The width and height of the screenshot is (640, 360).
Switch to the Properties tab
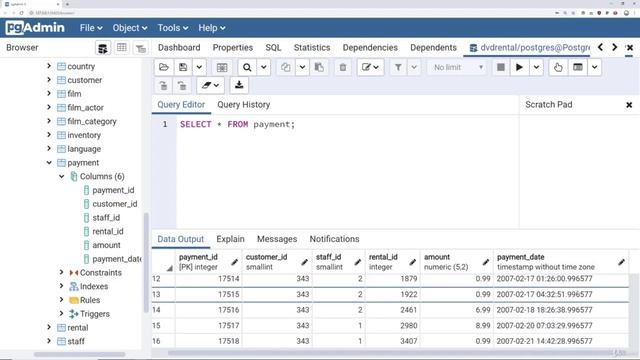point(233,48)
